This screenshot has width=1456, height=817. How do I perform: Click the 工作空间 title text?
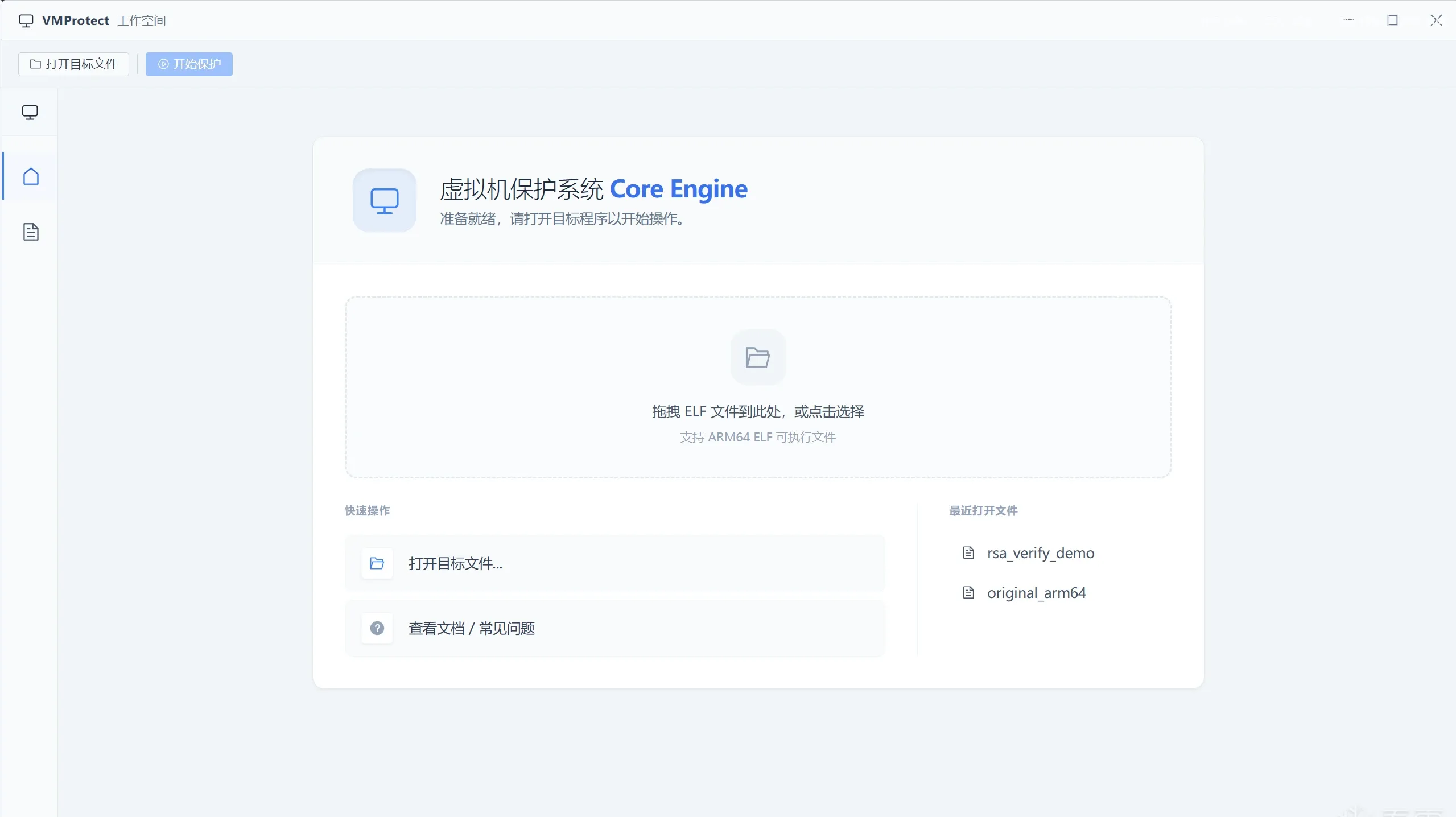point(142,21)
